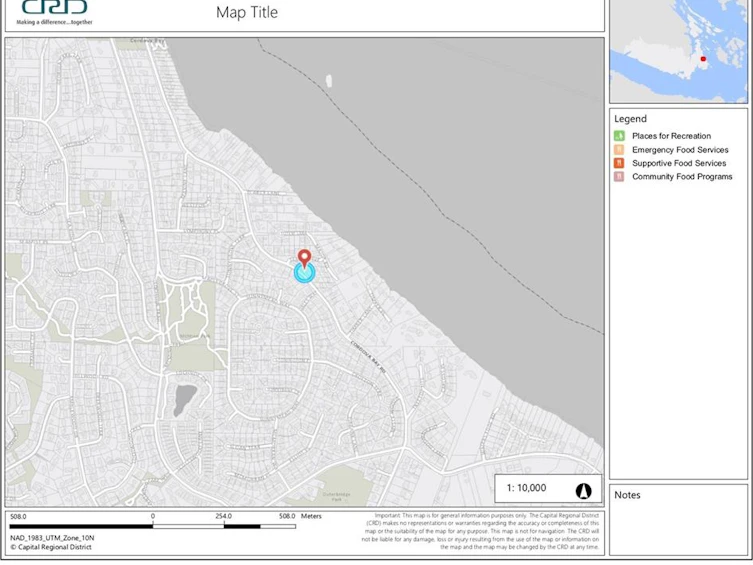Click the NAD_1983_UTM_Zone_10N projection text
Image resolution: width=753 pixels, height=565 pixels.
pyautogui.click(x=52, y=538)
